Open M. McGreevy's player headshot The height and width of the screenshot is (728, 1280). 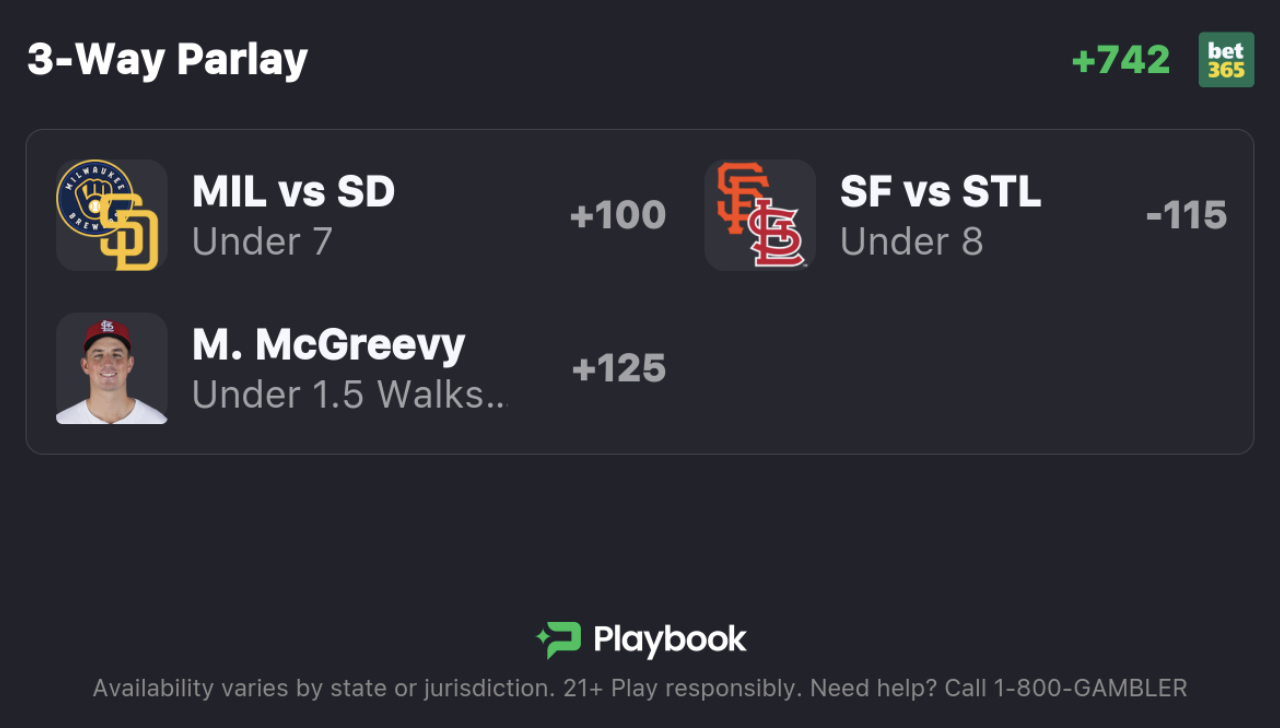click(x=111, y=368)
